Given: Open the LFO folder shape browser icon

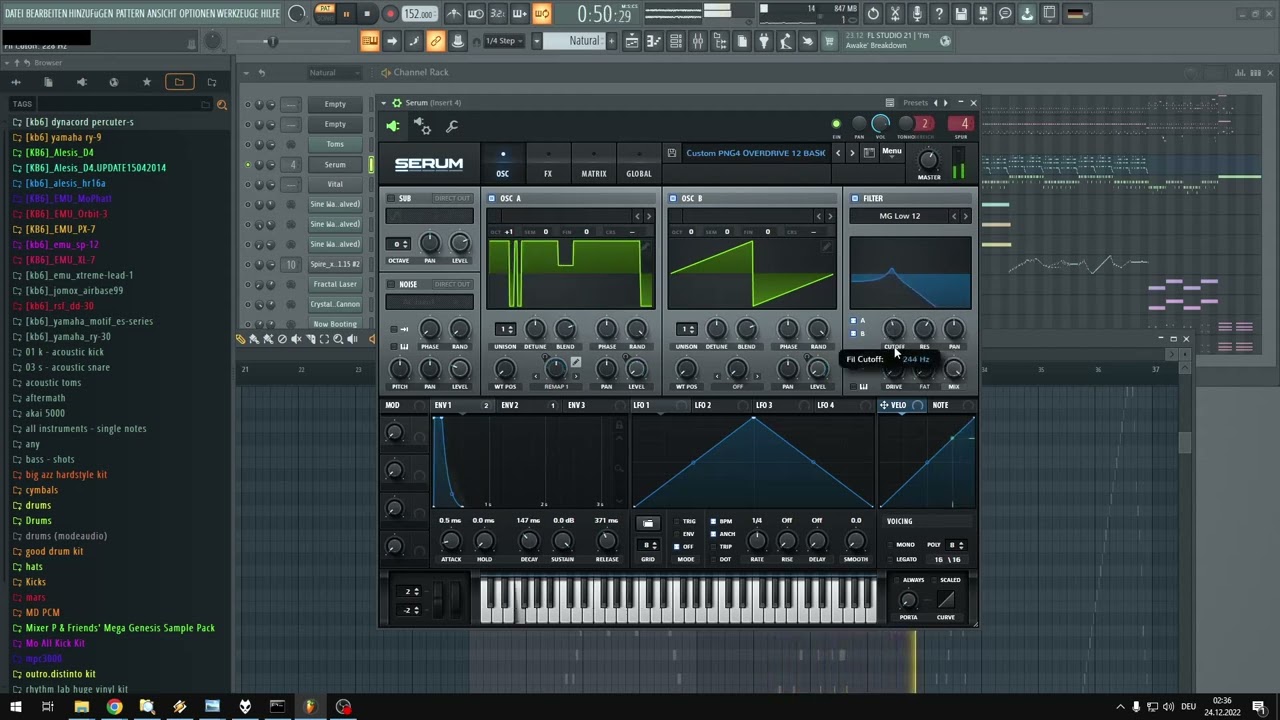Looking at the screenshot, I should tap(648, 523).
